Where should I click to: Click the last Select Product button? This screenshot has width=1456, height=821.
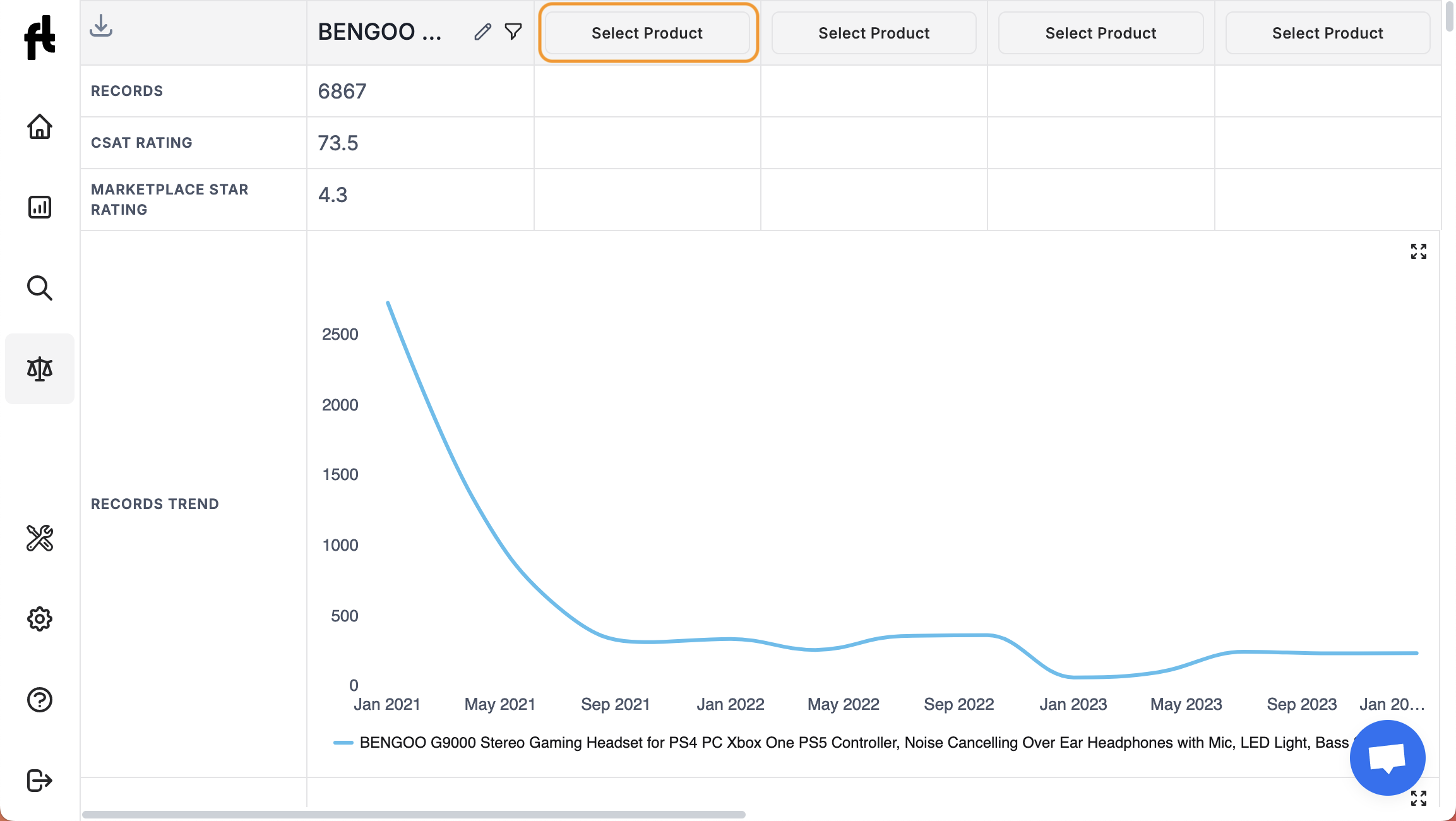(1327, 33)
